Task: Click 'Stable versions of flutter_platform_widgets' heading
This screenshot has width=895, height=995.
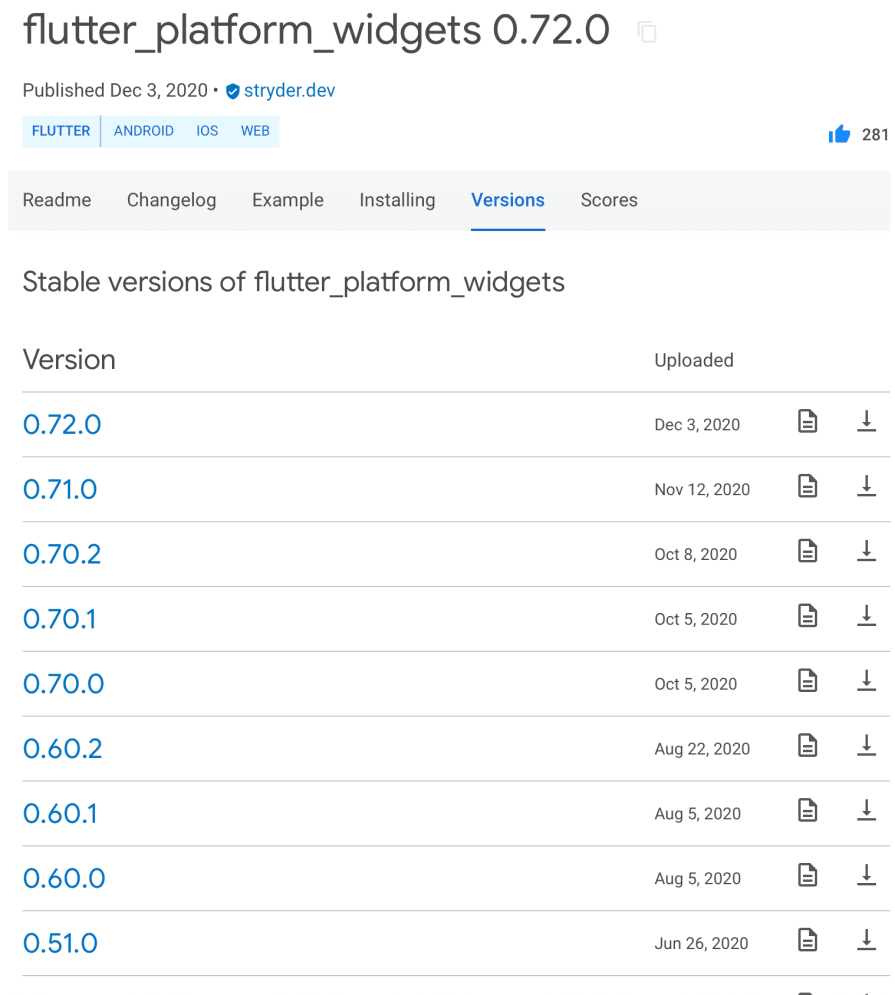Action: (294, 282)
